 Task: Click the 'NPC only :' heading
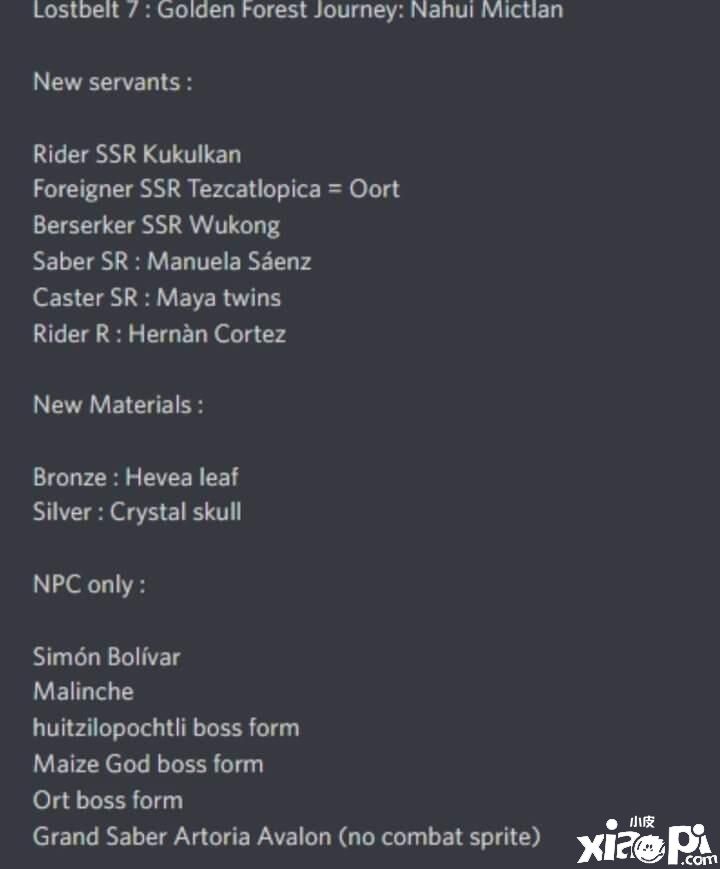click(89, 585)
